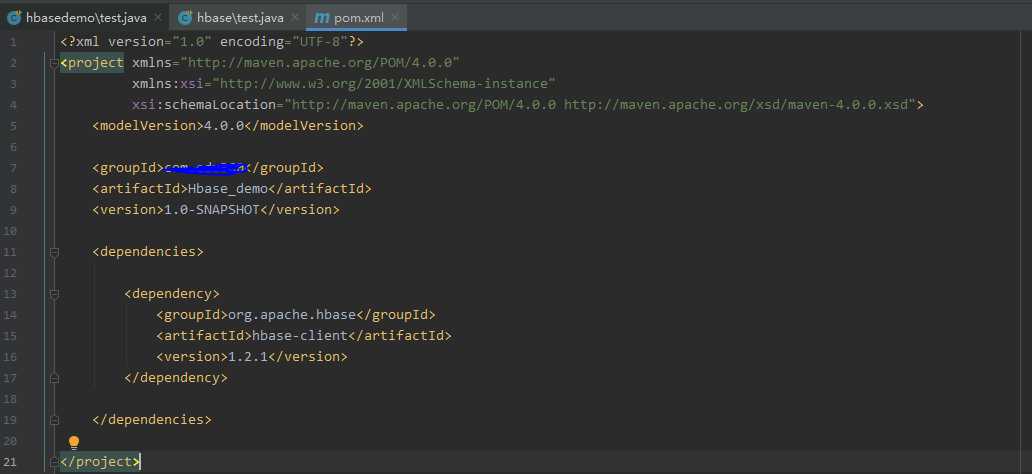This screenshot has width=1032, height=474.
Task: Switch to the hbase\test.java tab
Action: 238,17
